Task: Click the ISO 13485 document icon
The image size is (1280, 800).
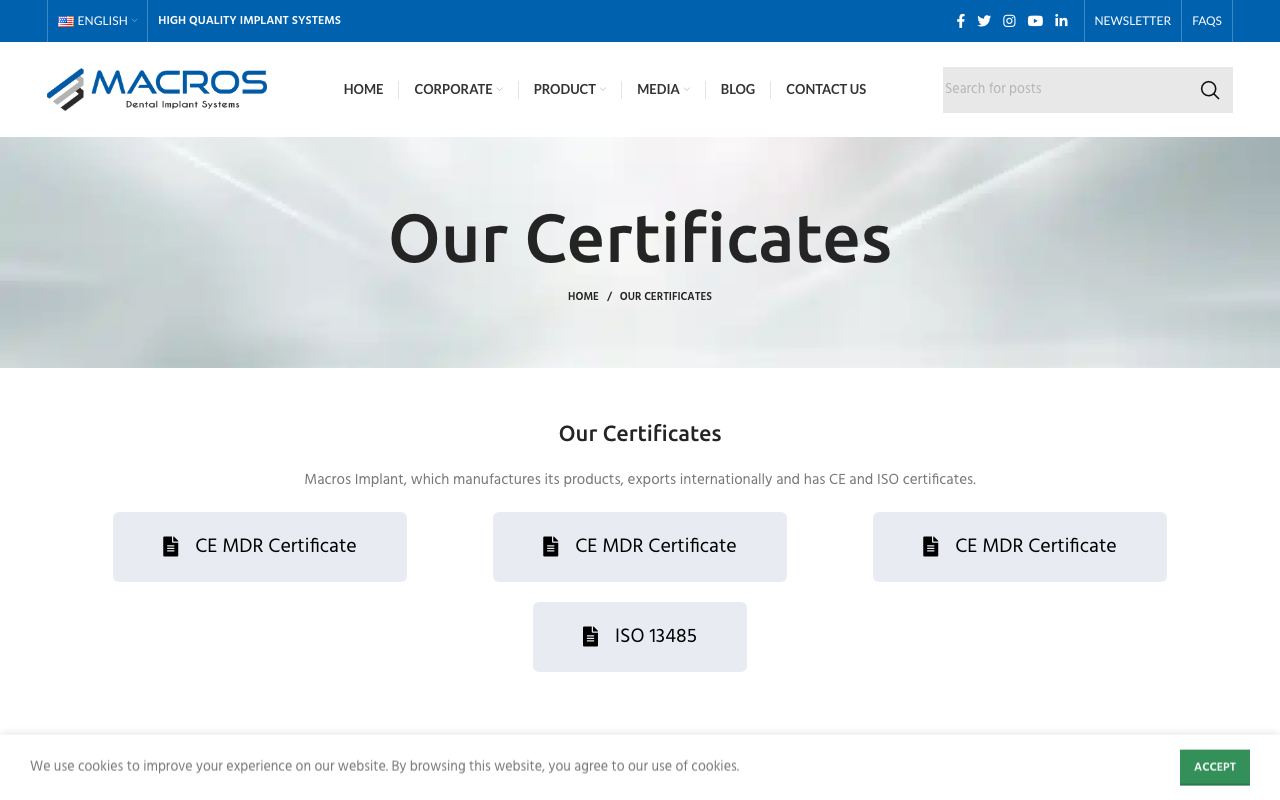Action: [591, 637]
